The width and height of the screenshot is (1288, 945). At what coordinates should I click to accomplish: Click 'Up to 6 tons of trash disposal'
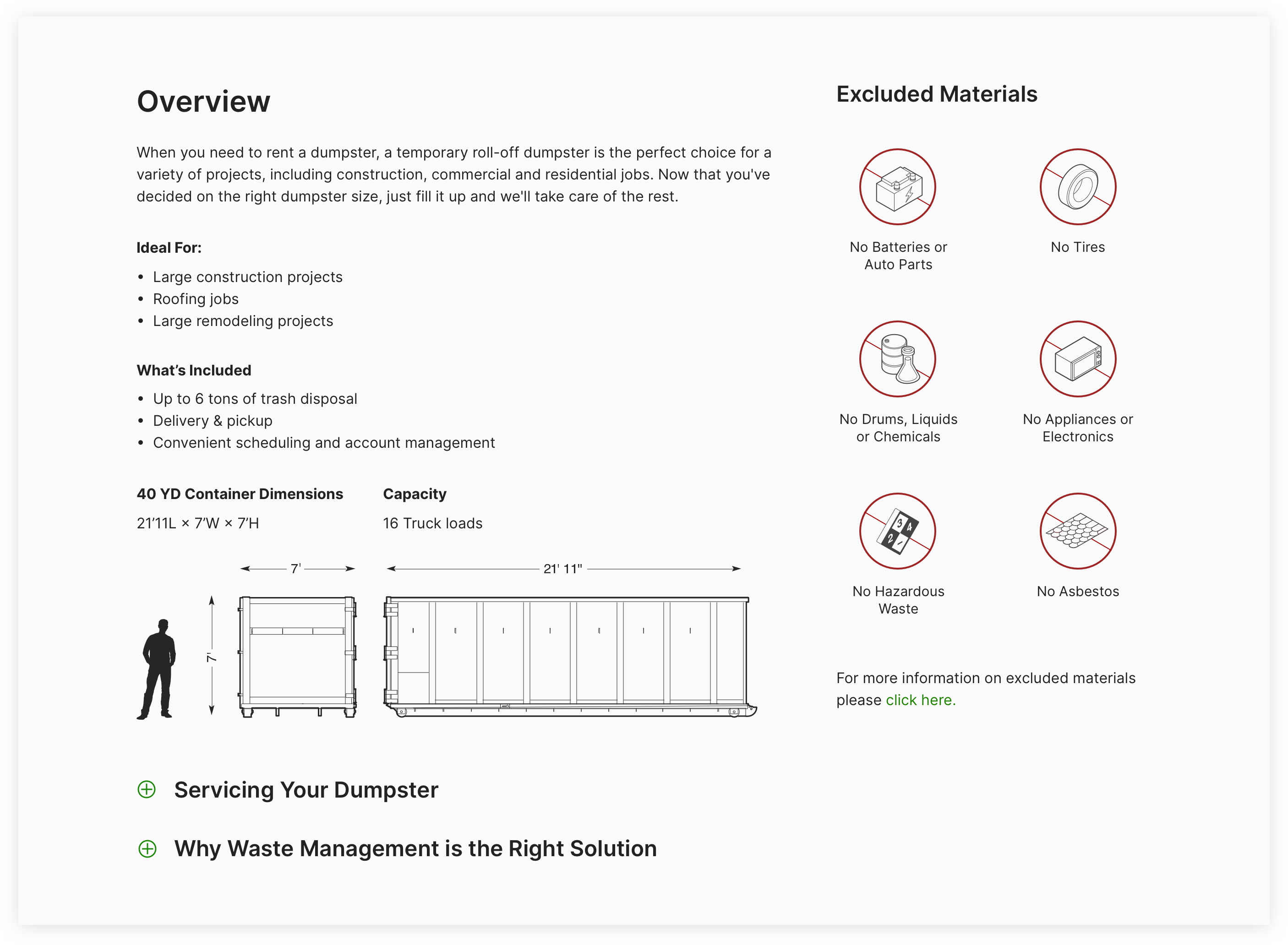pyautogui.click(x=255, y=399)
